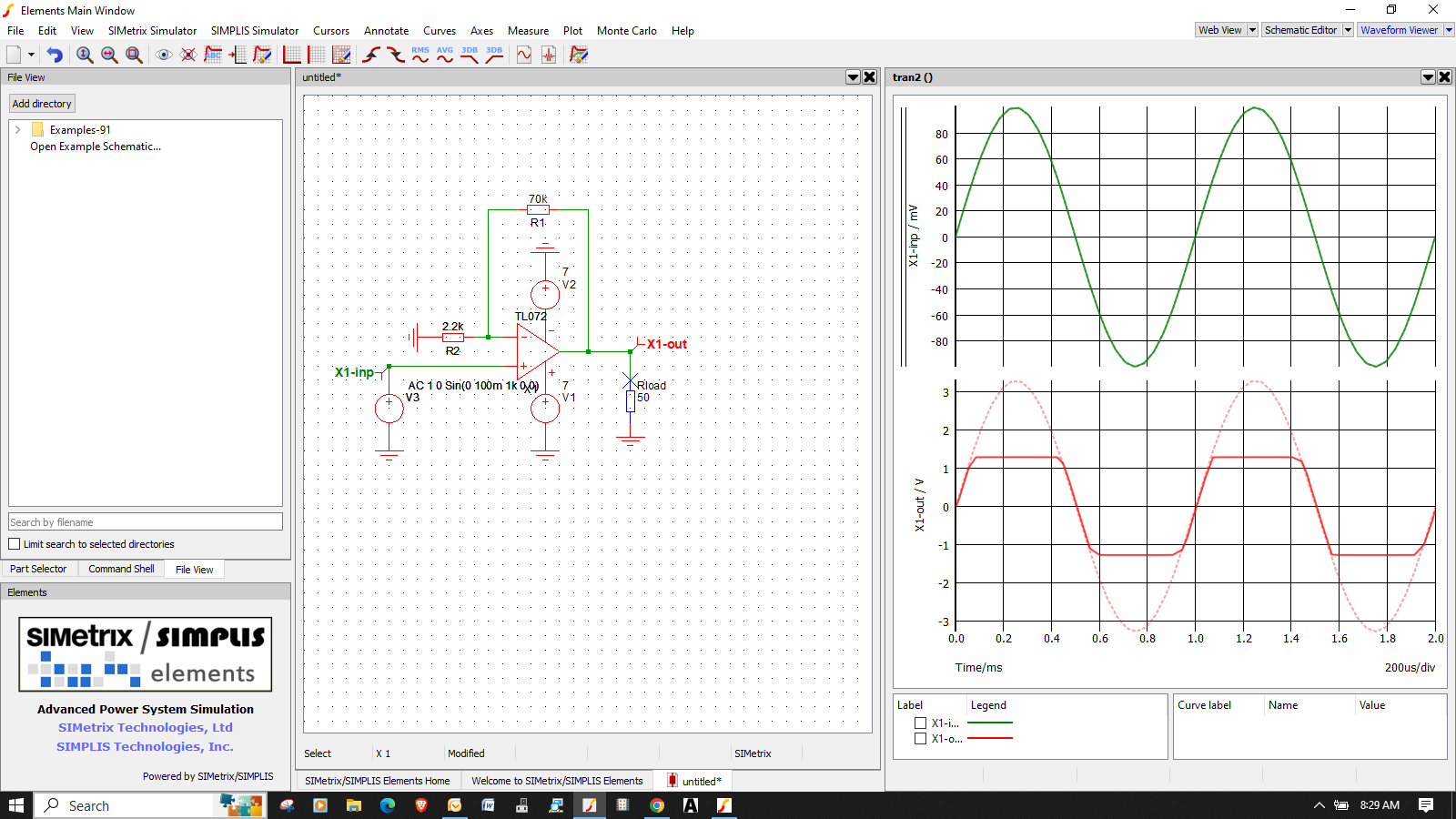Close the tran2 graph panel
The width and height of the screenshot is (1456, 819).
[1444, 77]
